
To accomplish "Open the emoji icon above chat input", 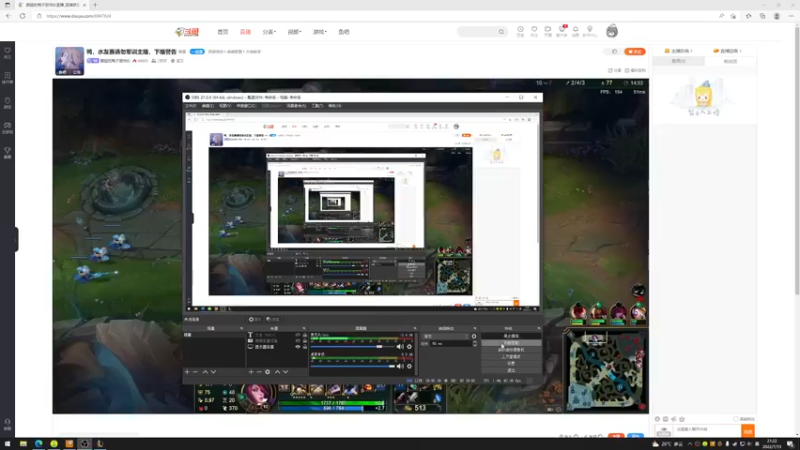I will pos(657,419).
